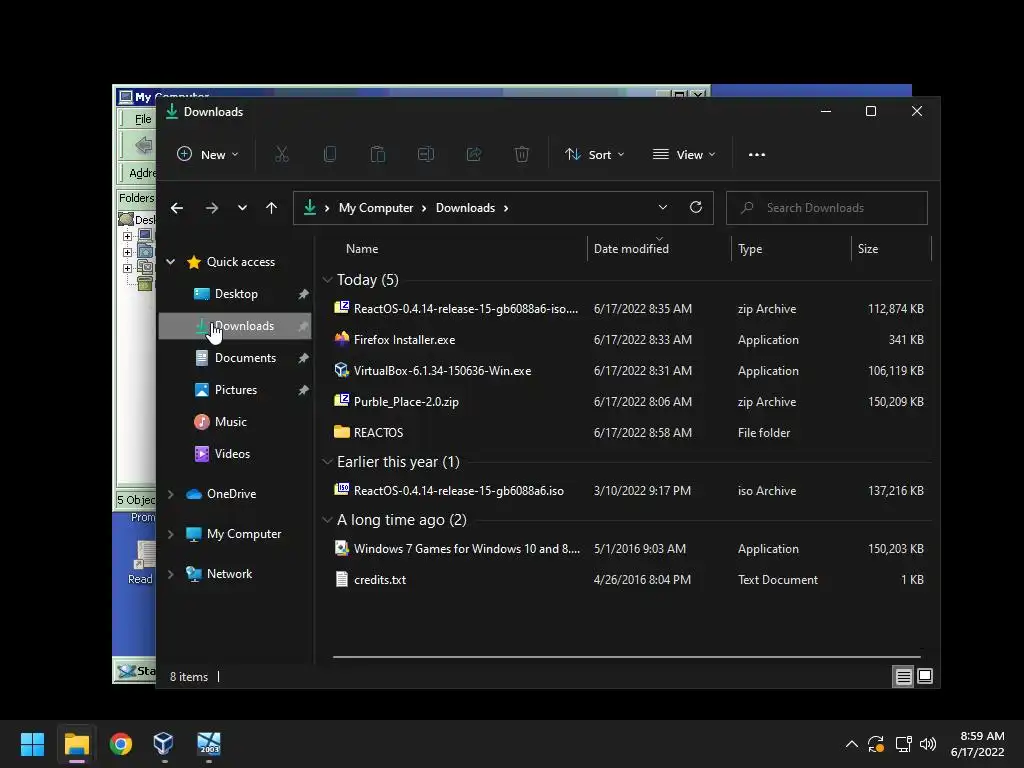Click the update sync tray icon

pyautogui.click(x=876, y=744)
